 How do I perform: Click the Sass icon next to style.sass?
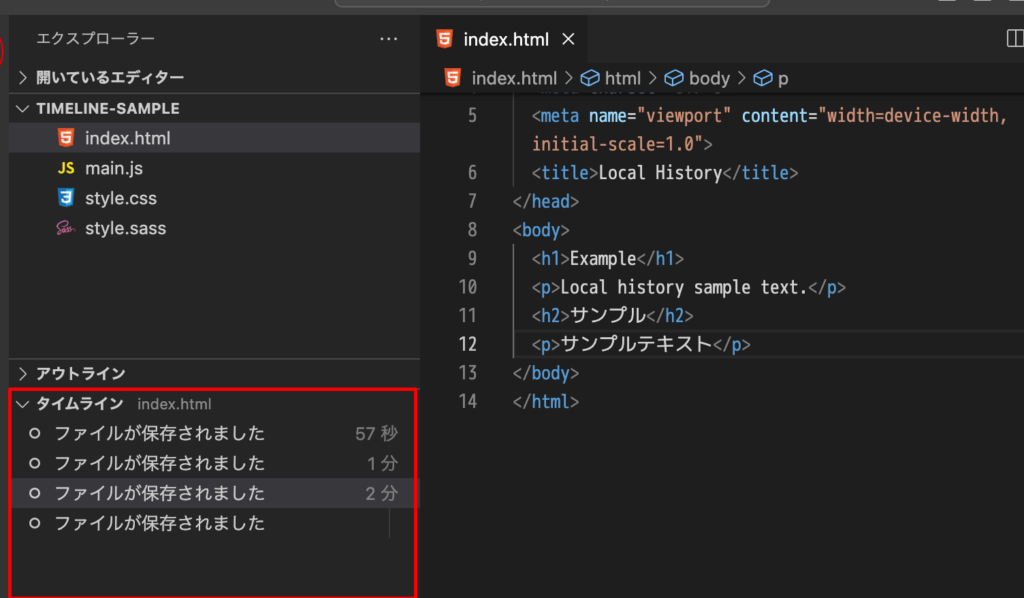pos(66,228)
